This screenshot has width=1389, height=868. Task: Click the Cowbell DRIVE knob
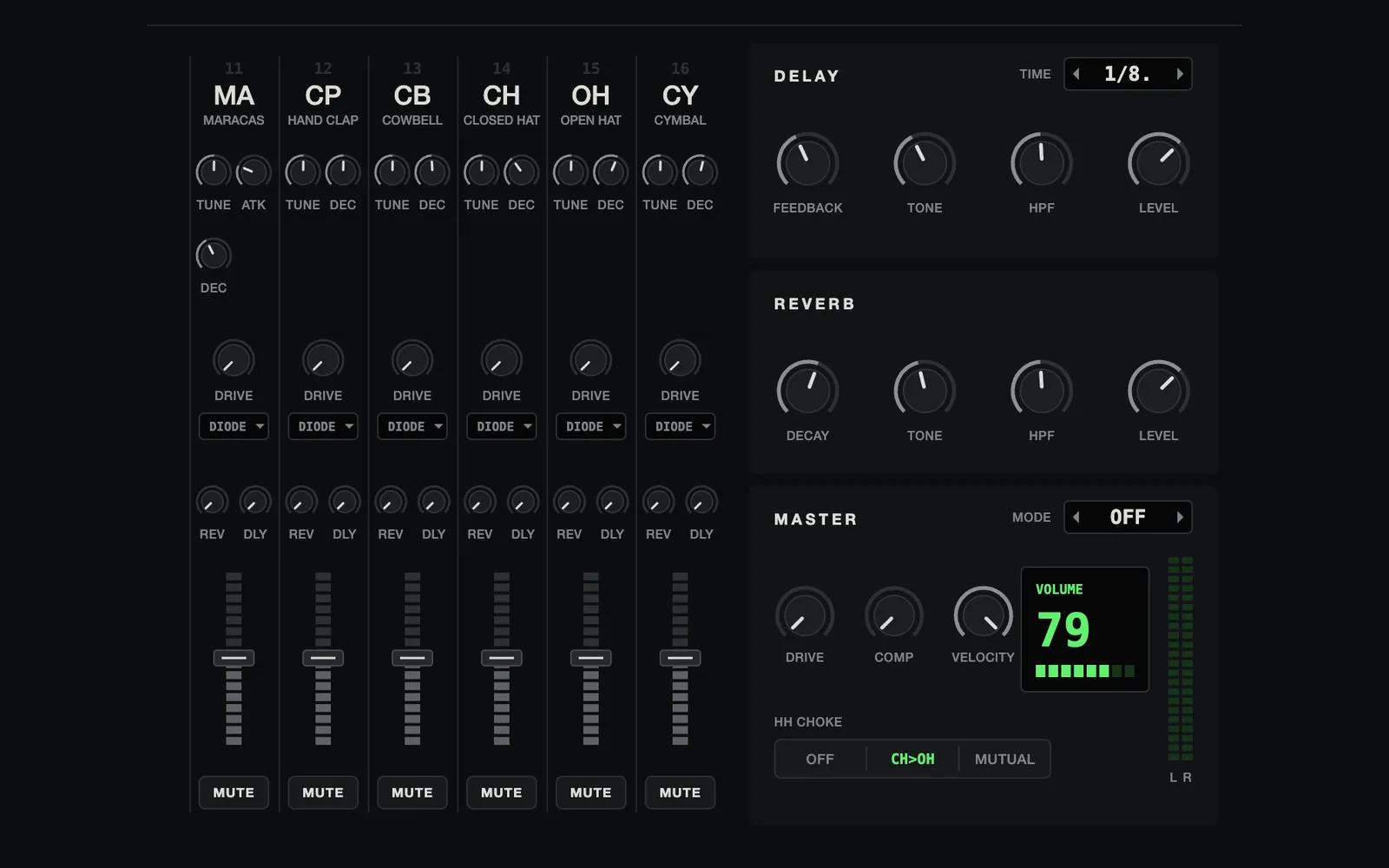pos(412,360)
